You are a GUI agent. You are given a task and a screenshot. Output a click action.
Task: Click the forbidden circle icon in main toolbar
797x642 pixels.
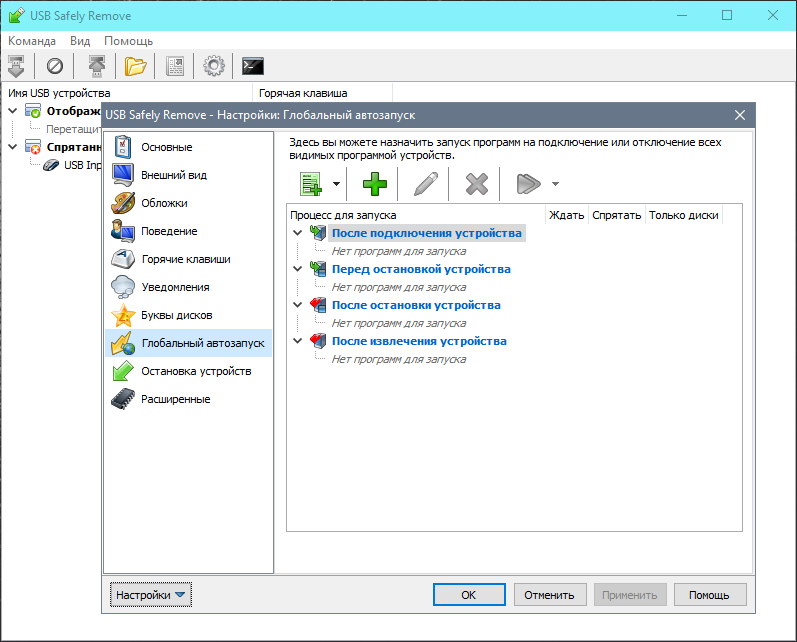(x=55, y=66)
